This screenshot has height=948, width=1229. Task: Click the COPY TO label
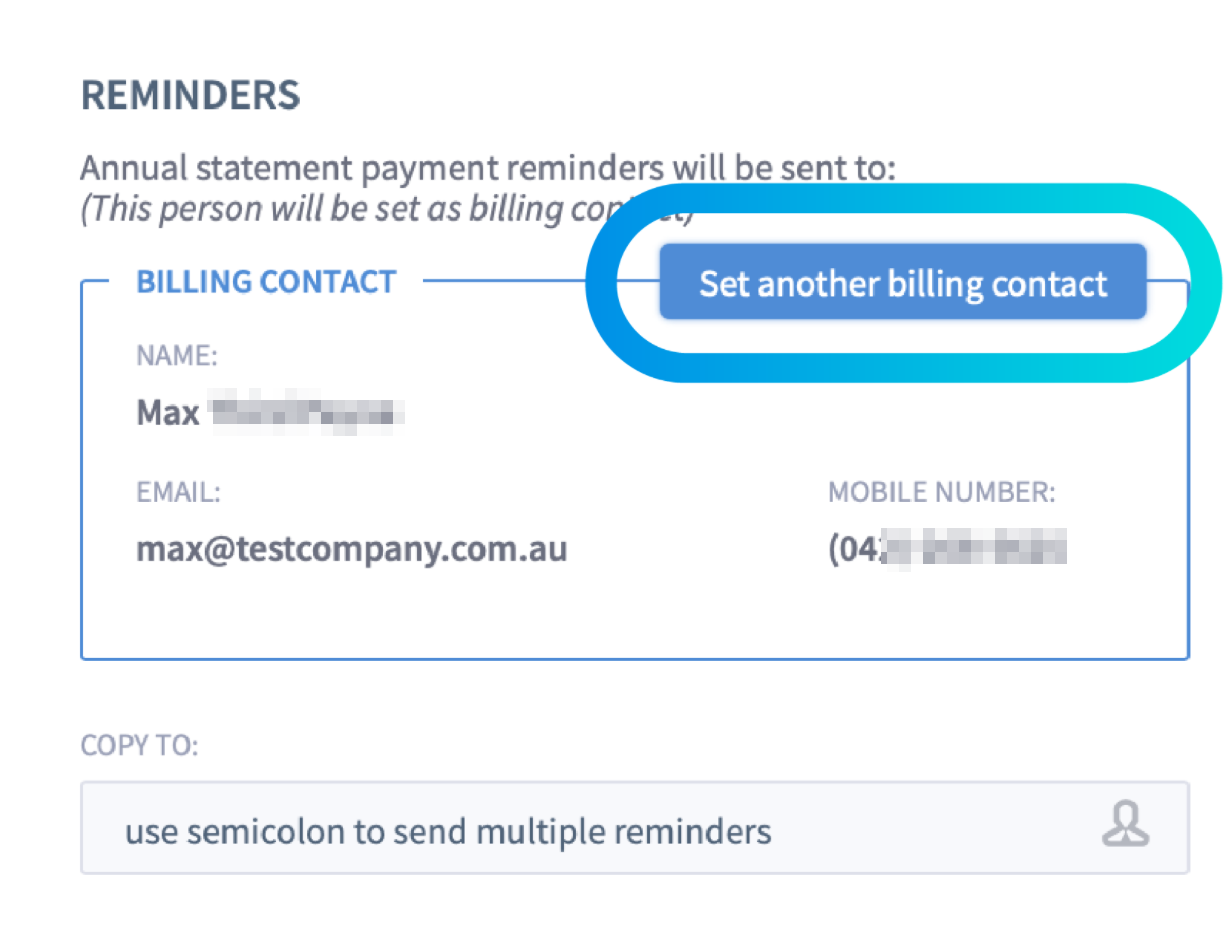pos(139,746)
